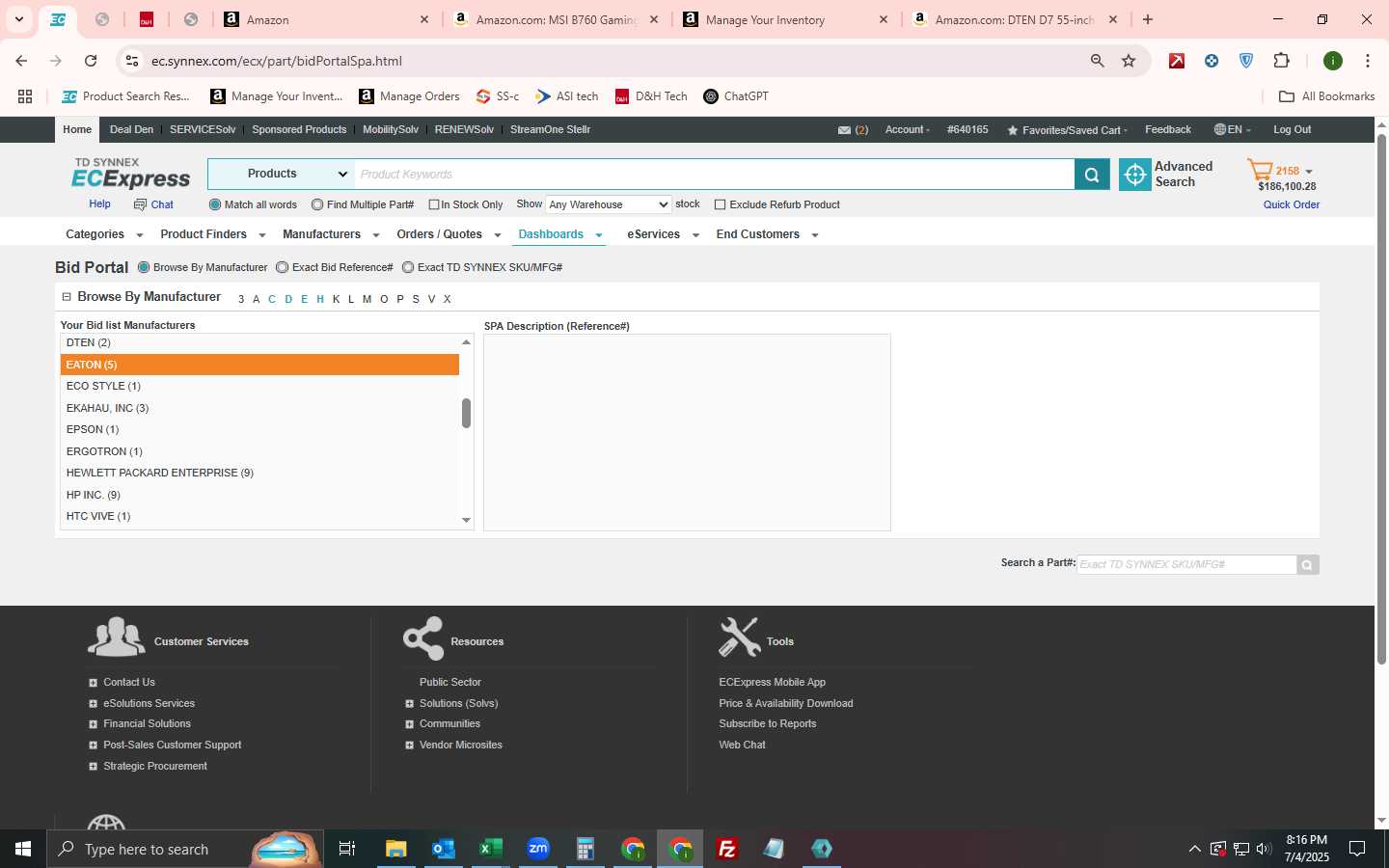Open the inbox envelope icon with 2 messages
Viewport: 1389px width, 868px height.
click(844, 130)
